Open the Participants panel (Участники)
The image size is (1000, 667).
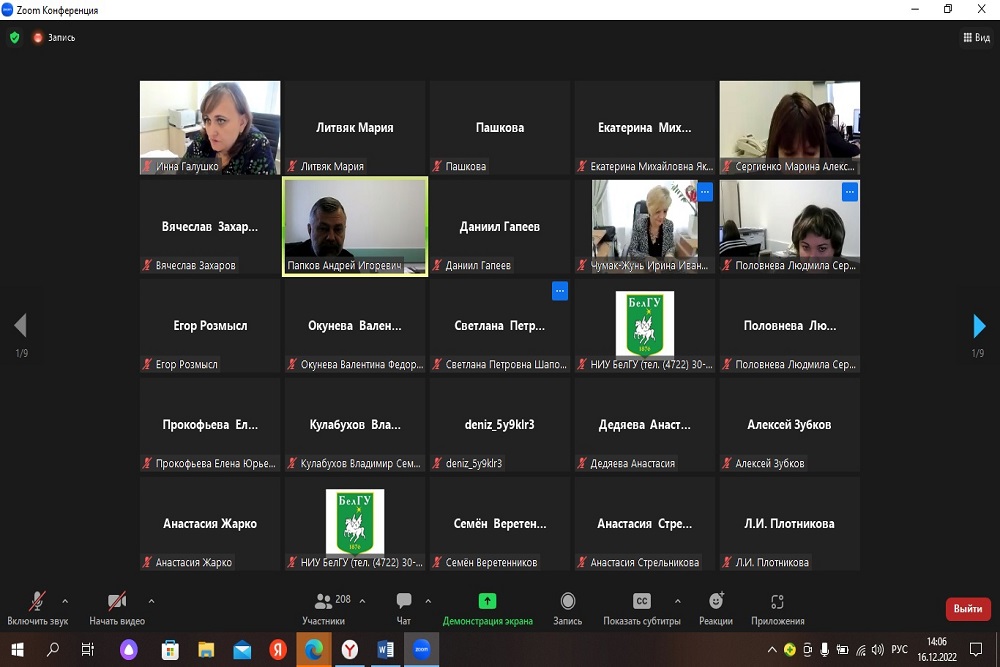point(324,607)
